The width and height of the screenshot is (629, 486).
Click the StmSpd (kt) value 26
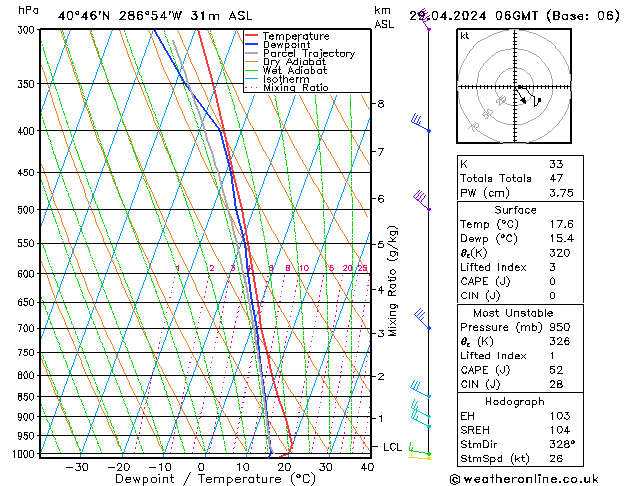click(556, 459)
